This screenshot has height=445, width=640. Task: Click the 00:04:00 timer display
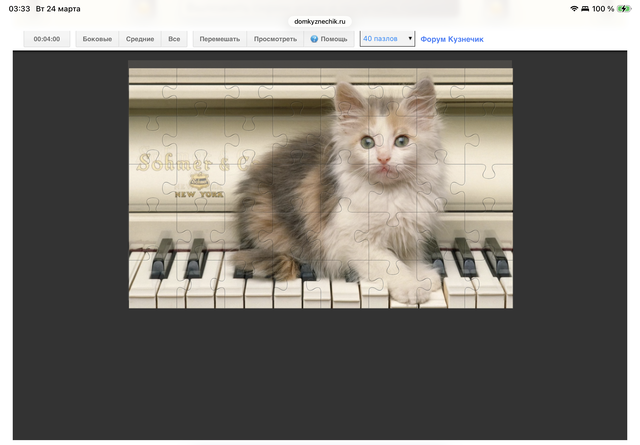click(47, 39)
